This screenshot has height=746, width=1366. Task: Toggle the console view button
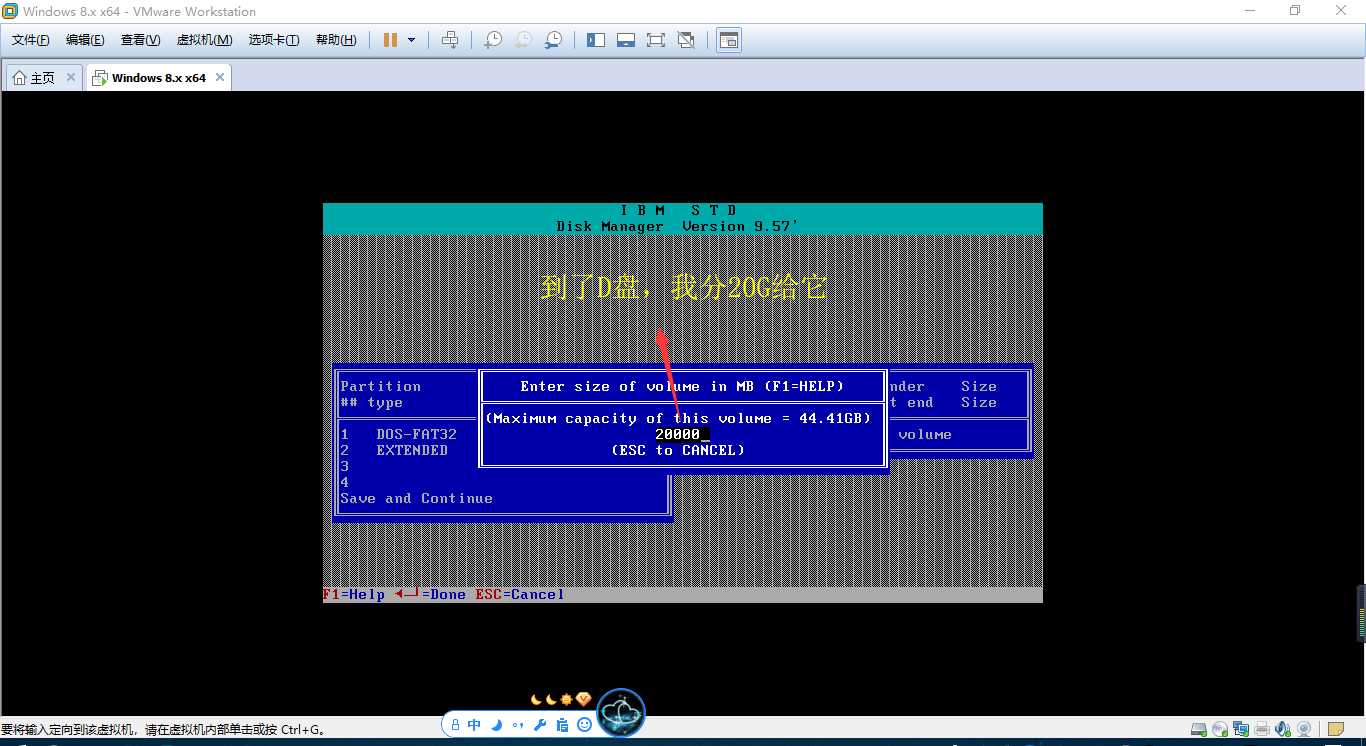coord(729,40)
